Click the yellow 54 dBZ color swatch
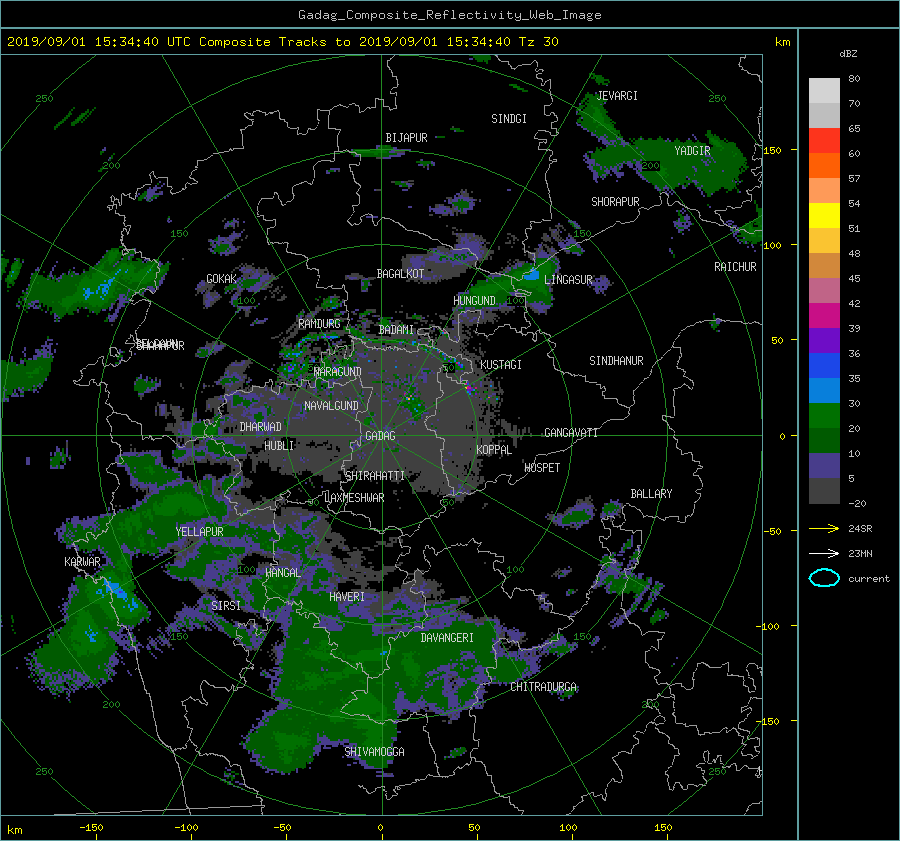 [824, 216]
